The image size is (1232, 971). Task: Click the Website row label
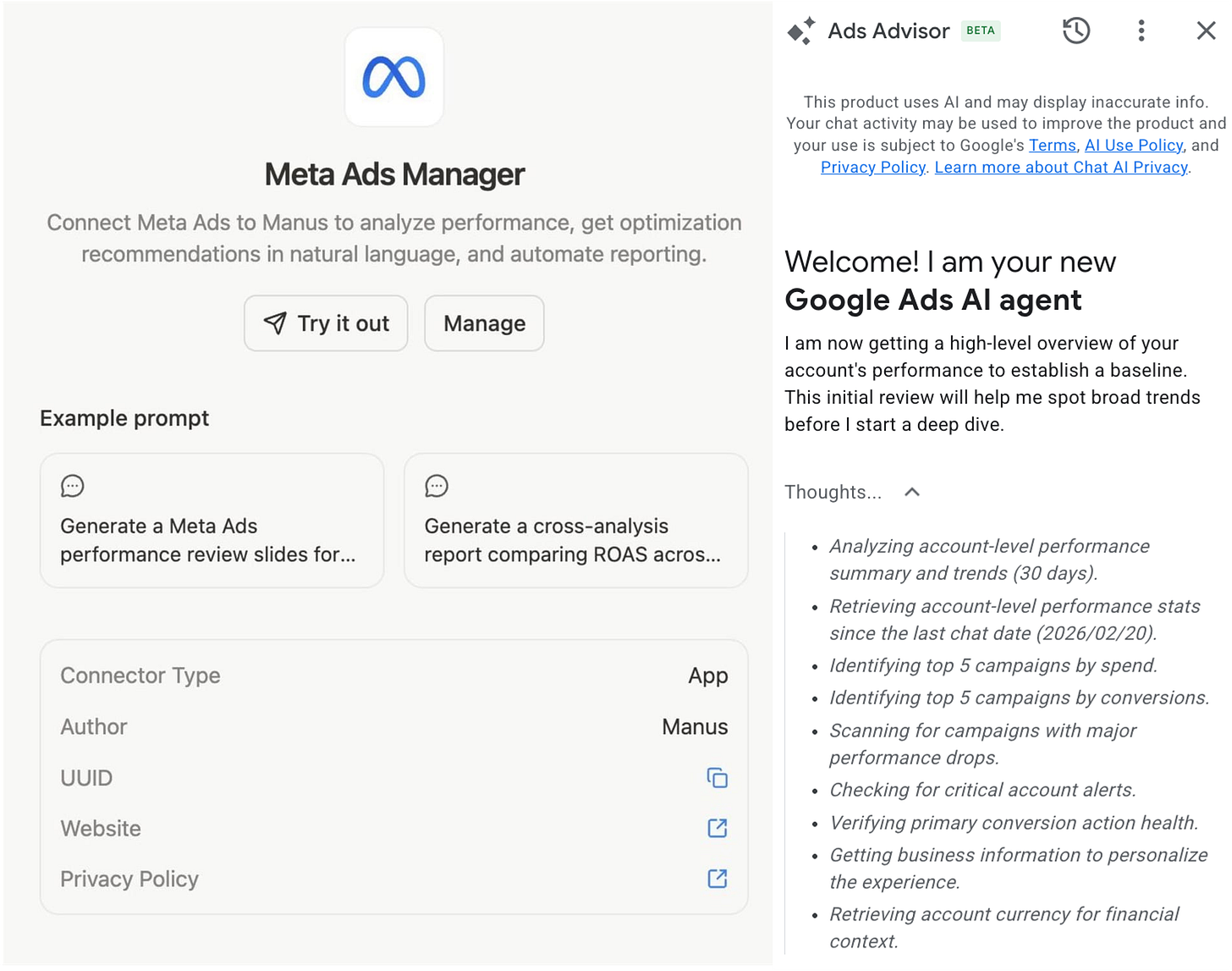tap(101, 828)
